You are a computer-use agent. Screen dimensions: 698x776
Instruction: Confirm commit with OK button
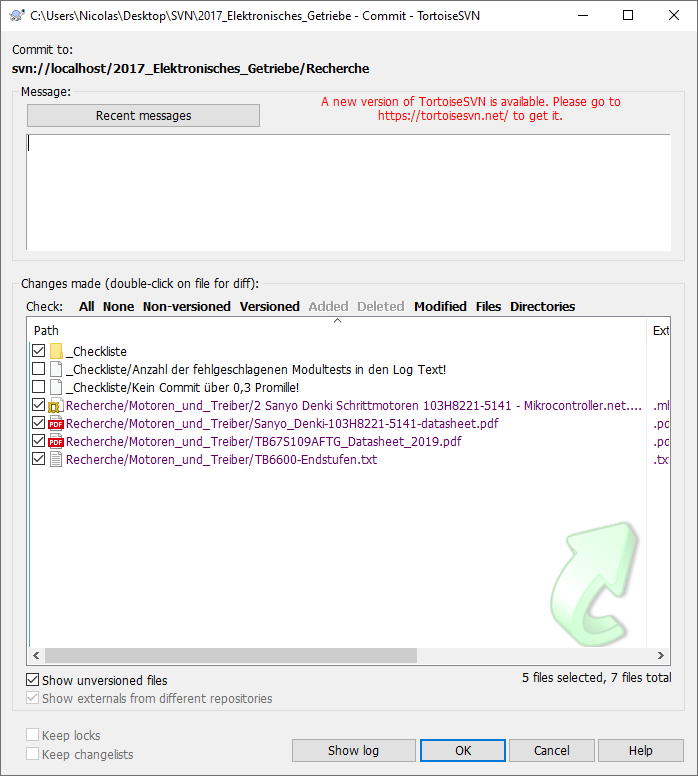463,751
